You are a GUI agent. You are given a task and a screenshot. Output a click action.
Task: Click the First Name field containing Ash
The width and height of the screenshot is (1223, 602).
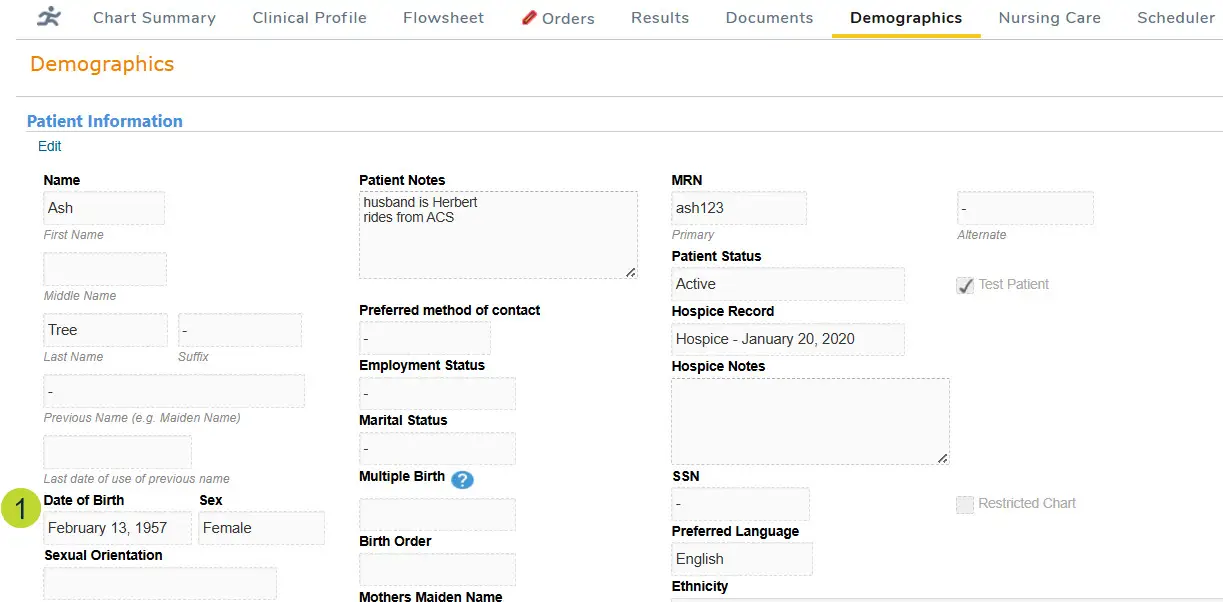click(x=104, y=208)
